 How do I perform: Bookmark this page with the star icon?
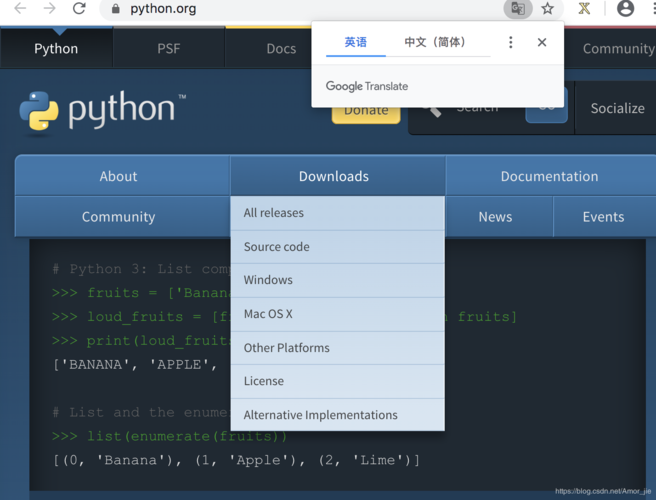(x=548, y=8)
